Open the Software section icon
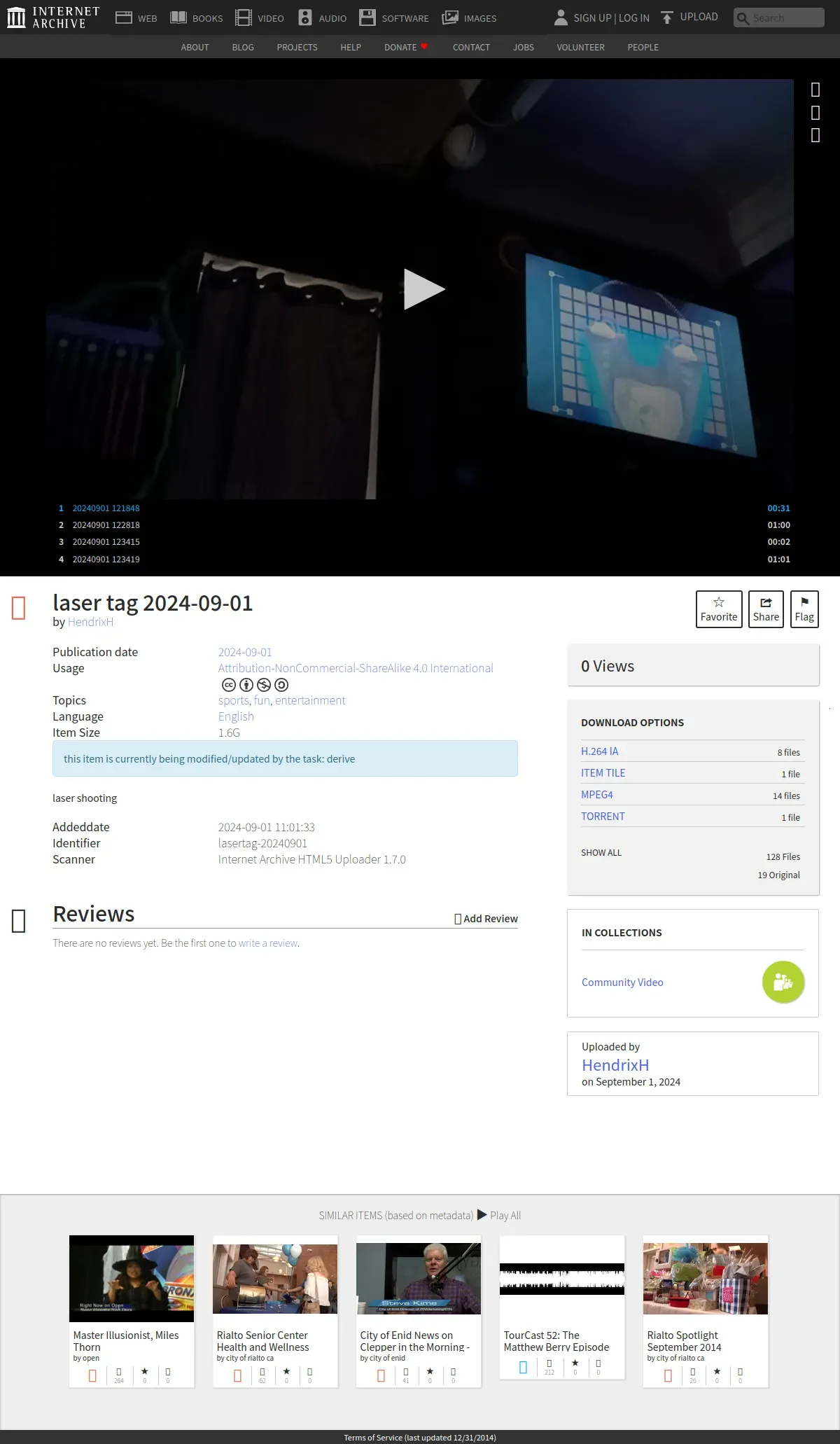 pyautogui.click(x=367, y=18)
